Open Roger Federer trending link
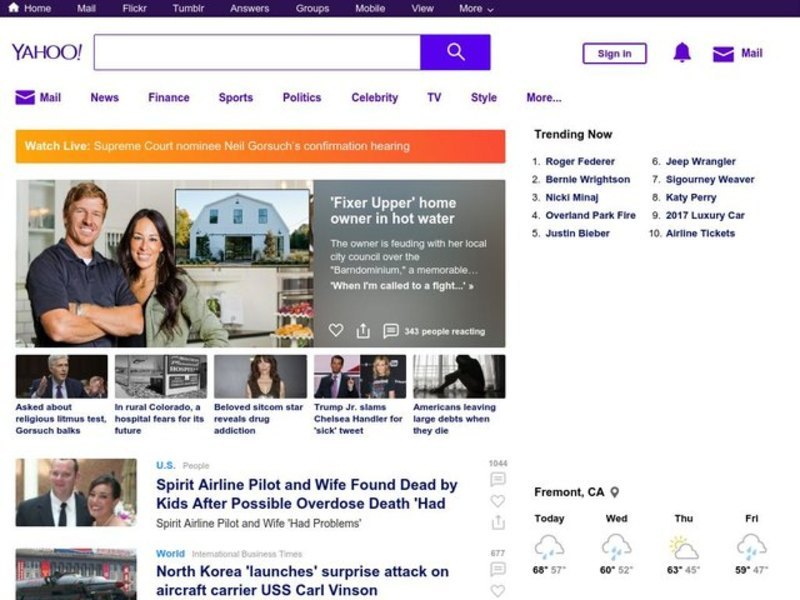This screenshot has width=800, height=600. [x=580, y=161]
